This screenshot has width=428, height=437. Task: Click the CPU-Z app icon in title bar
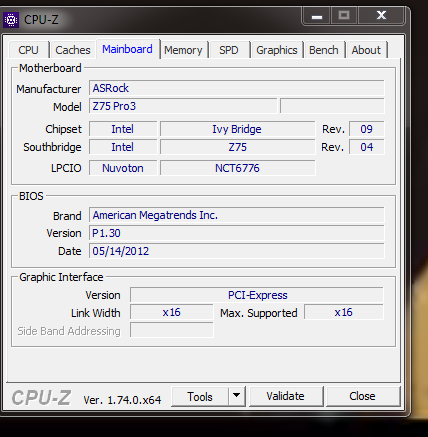click(11, 20)
